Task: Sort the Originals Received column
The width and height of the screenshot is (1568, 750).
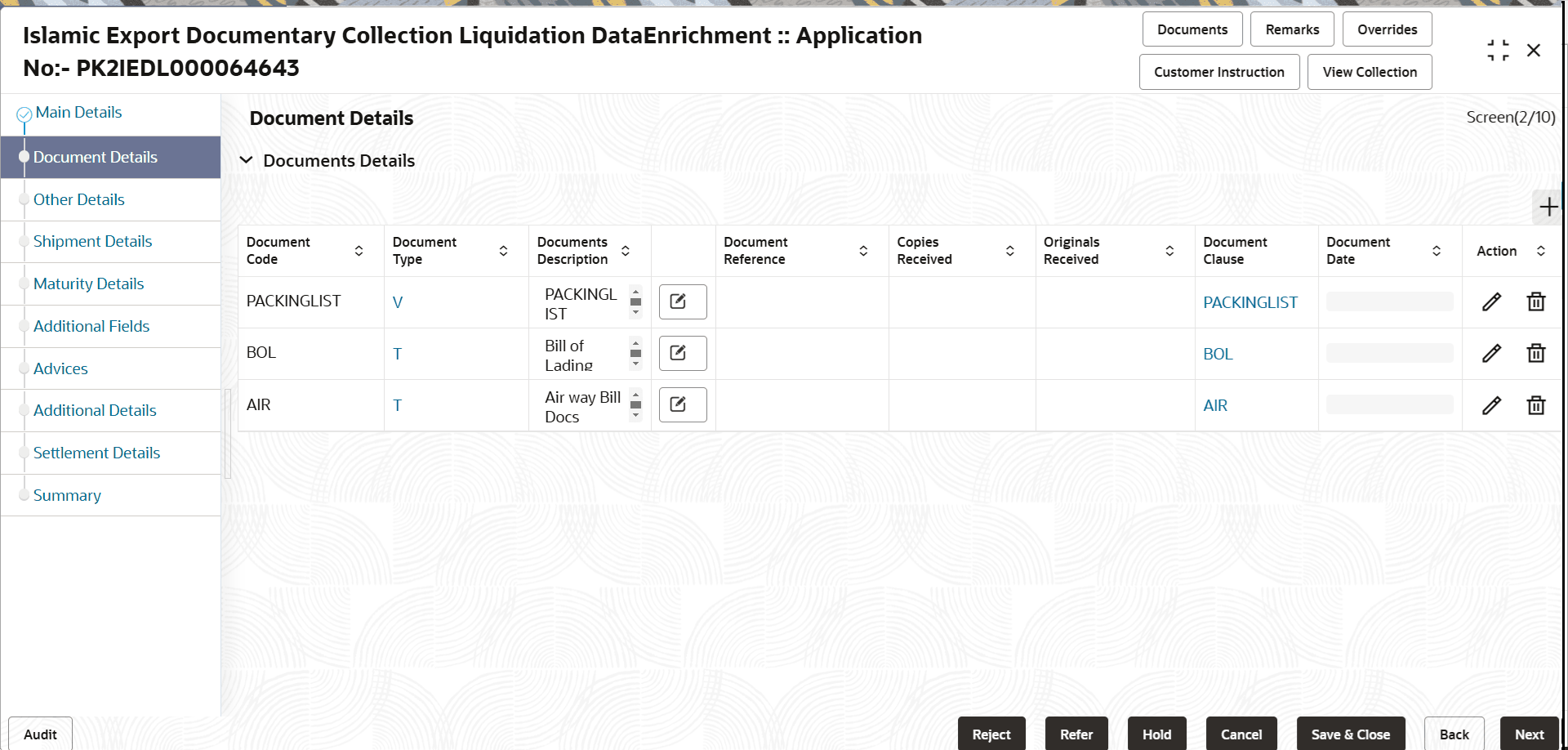Action: tap(1170, 251)
